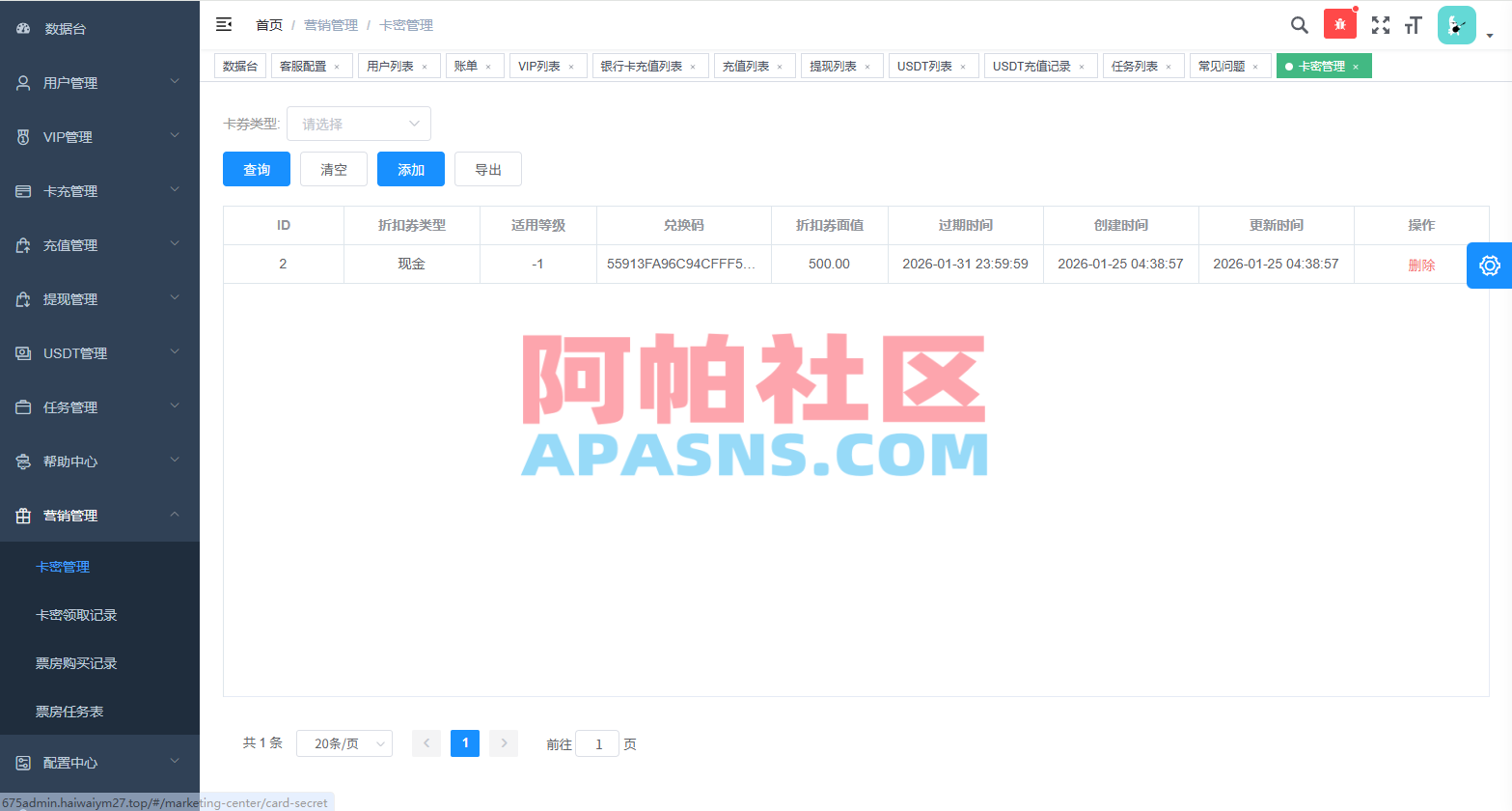The width and height of the screenshot is (1512, 811).
Task: Open the 20条/页 page size dropdown
Action: click(344, 743)
